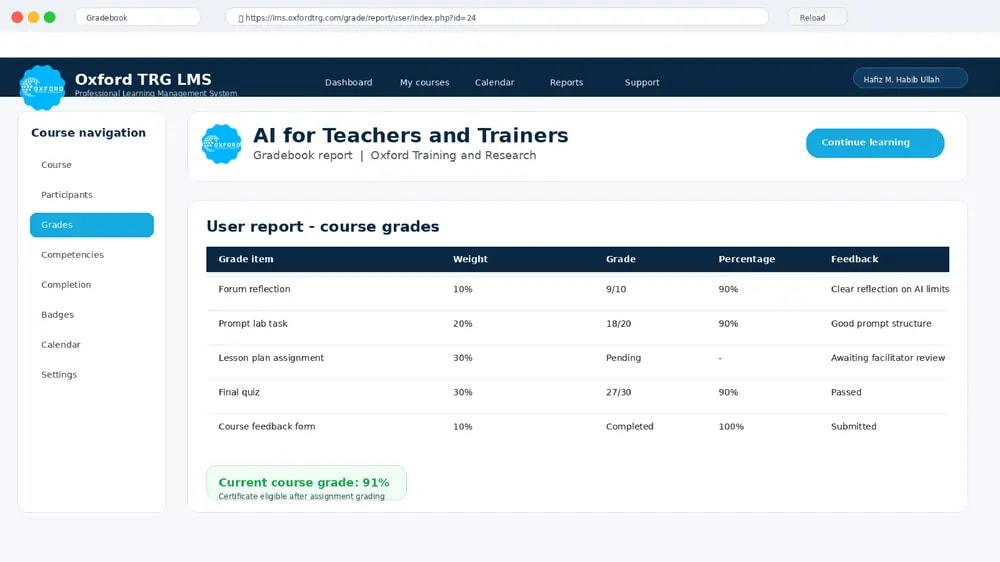Open Calendar in the course navigation sidebar
The image size is (1000, 562).
click(x=61, y=344)
